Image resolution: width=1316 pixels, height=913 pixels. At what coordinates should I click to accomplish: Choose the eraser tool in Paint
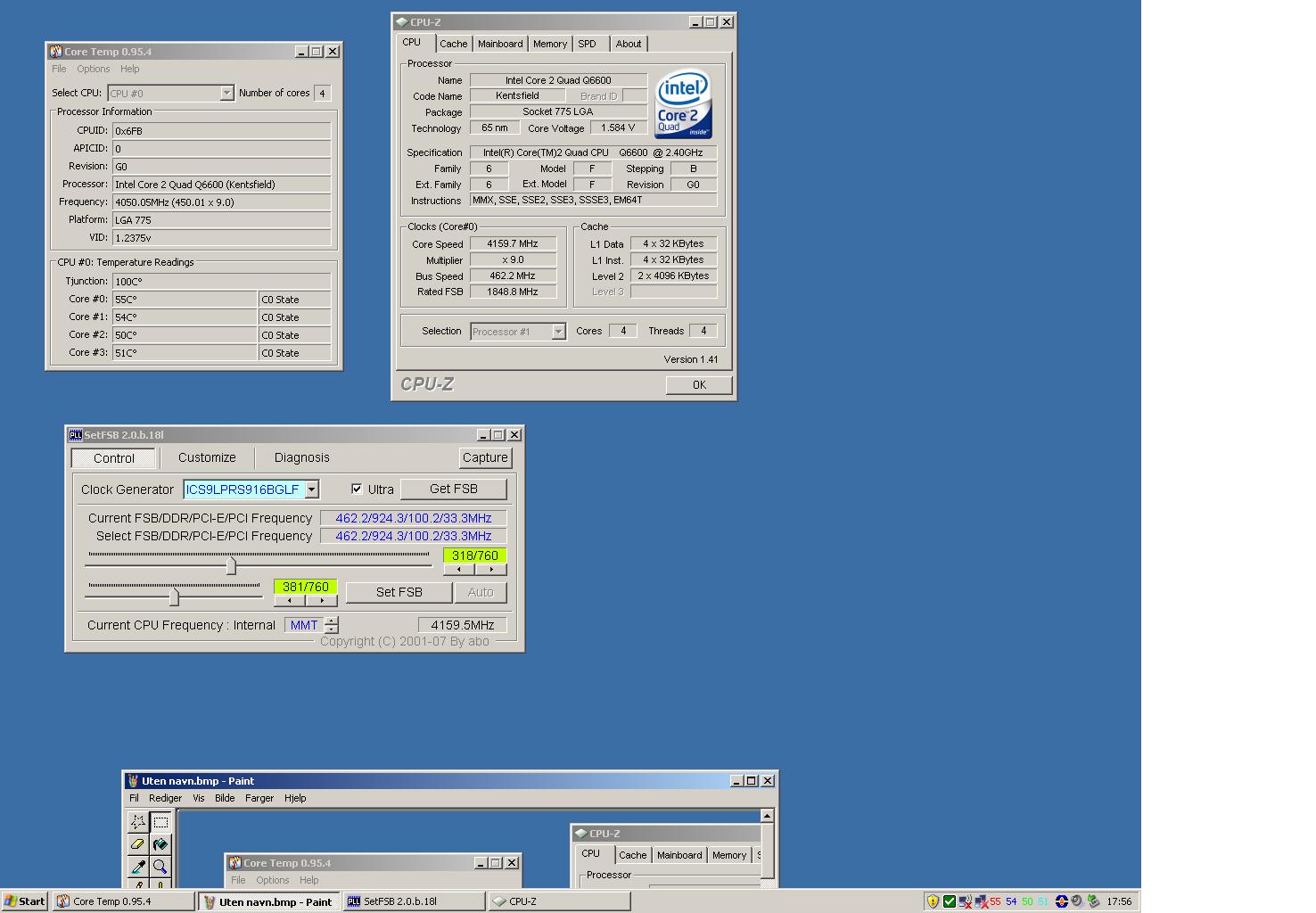click(138, 843)
